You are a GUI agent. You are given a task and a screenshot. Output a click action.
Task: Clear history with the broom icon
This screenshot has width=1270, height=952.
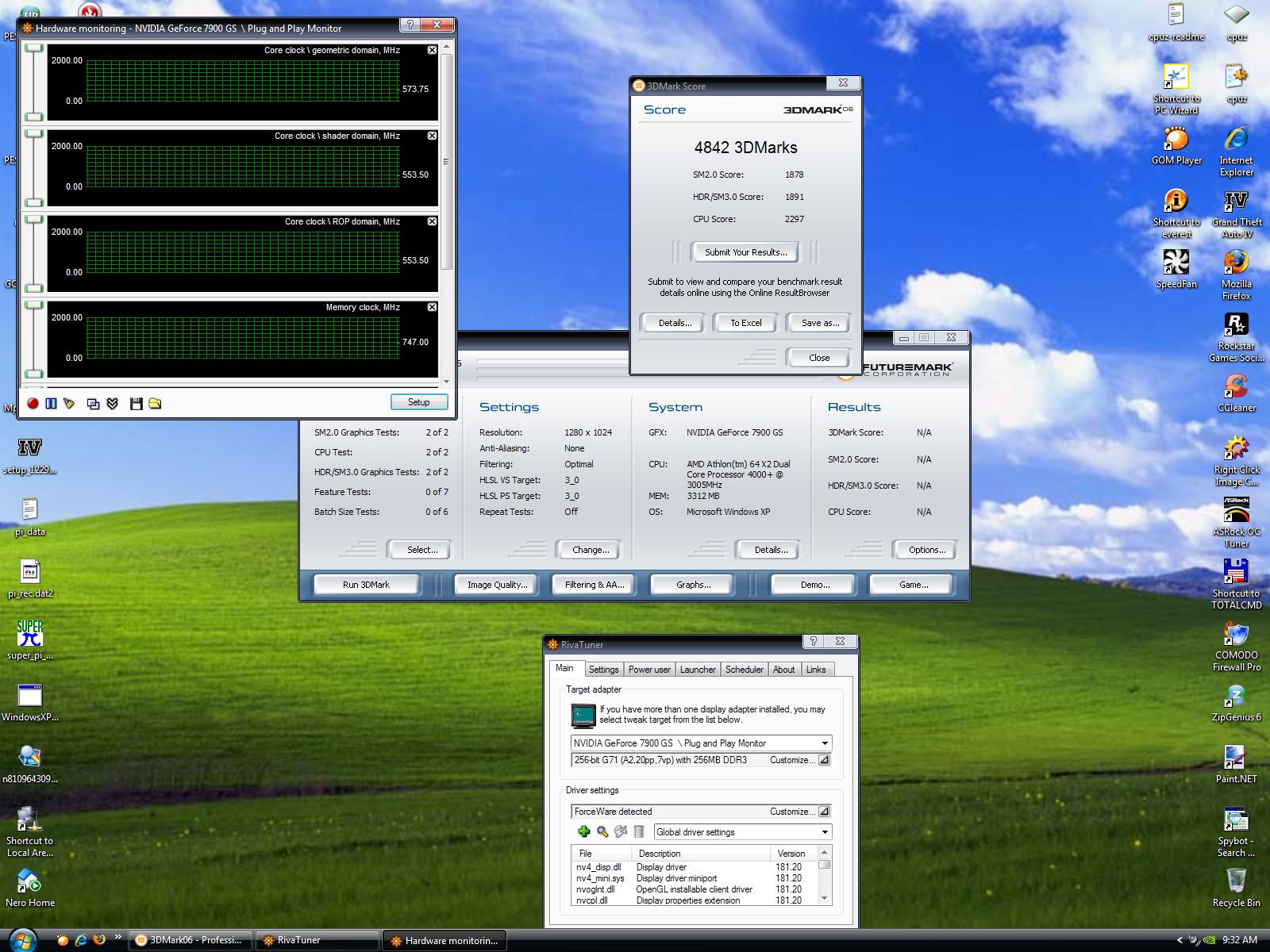click(x=69, y=404)
